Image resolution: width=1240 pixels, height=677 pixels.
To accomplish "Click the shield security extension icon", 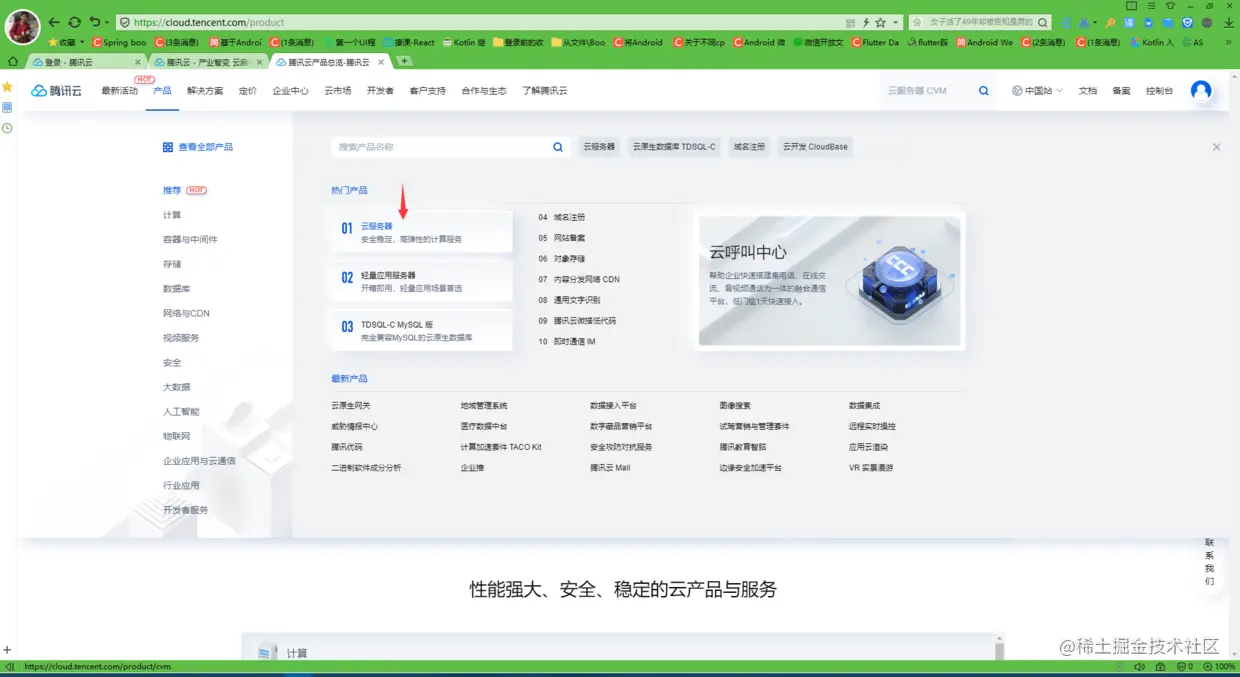I will [x=1188, y=22].
